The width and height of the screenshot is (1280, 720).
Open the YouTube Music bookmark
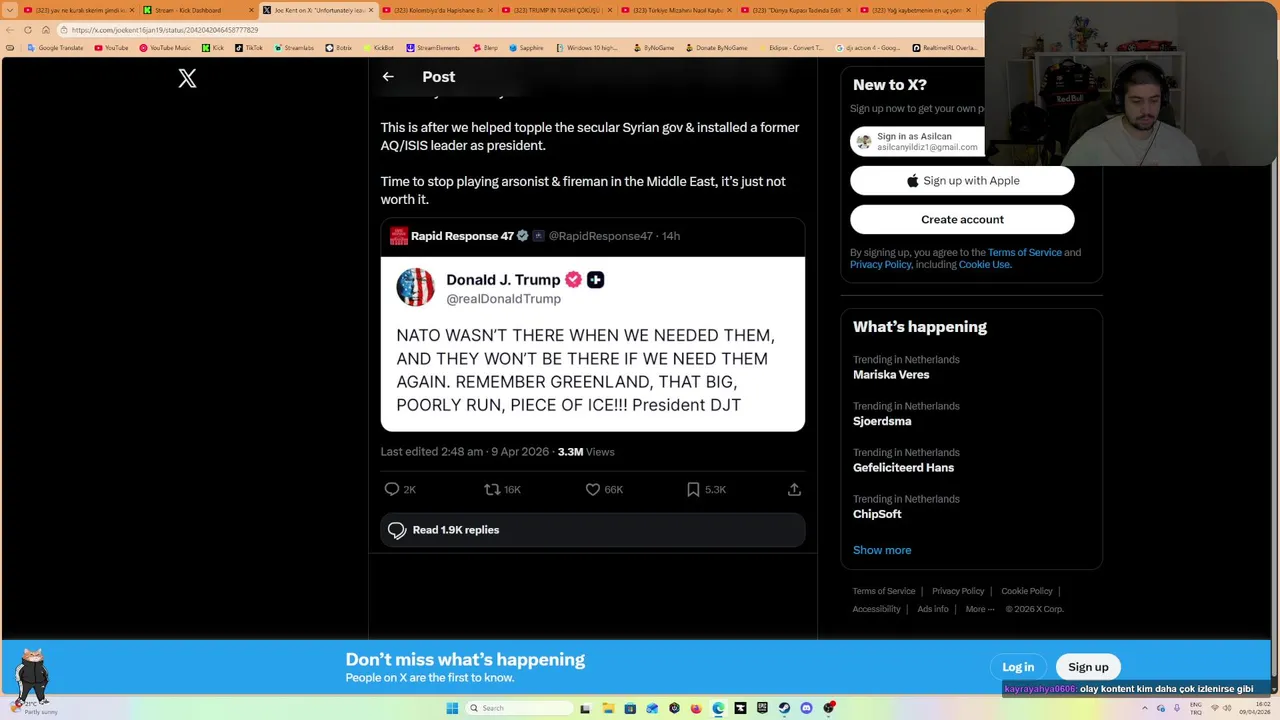[165, 48]
